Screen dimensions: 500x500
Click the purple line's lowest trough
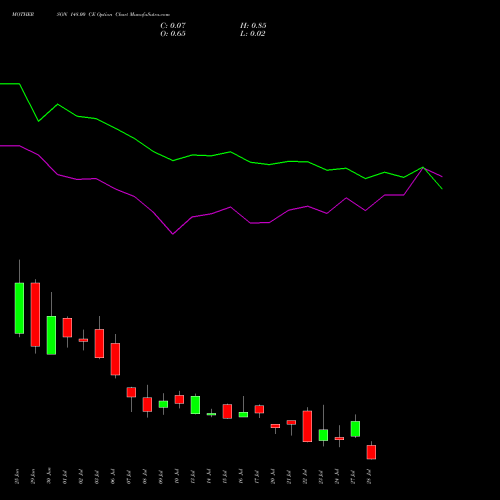click(173, 234)
